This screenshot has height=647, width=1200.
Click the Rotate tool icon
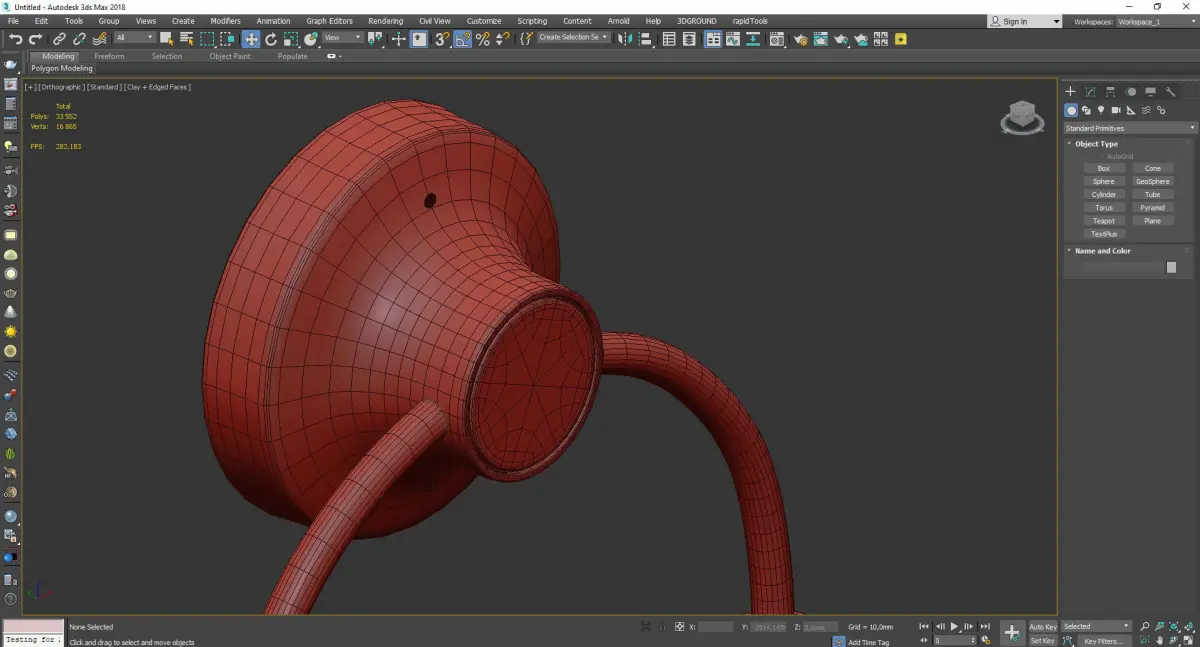pos(270,39)
